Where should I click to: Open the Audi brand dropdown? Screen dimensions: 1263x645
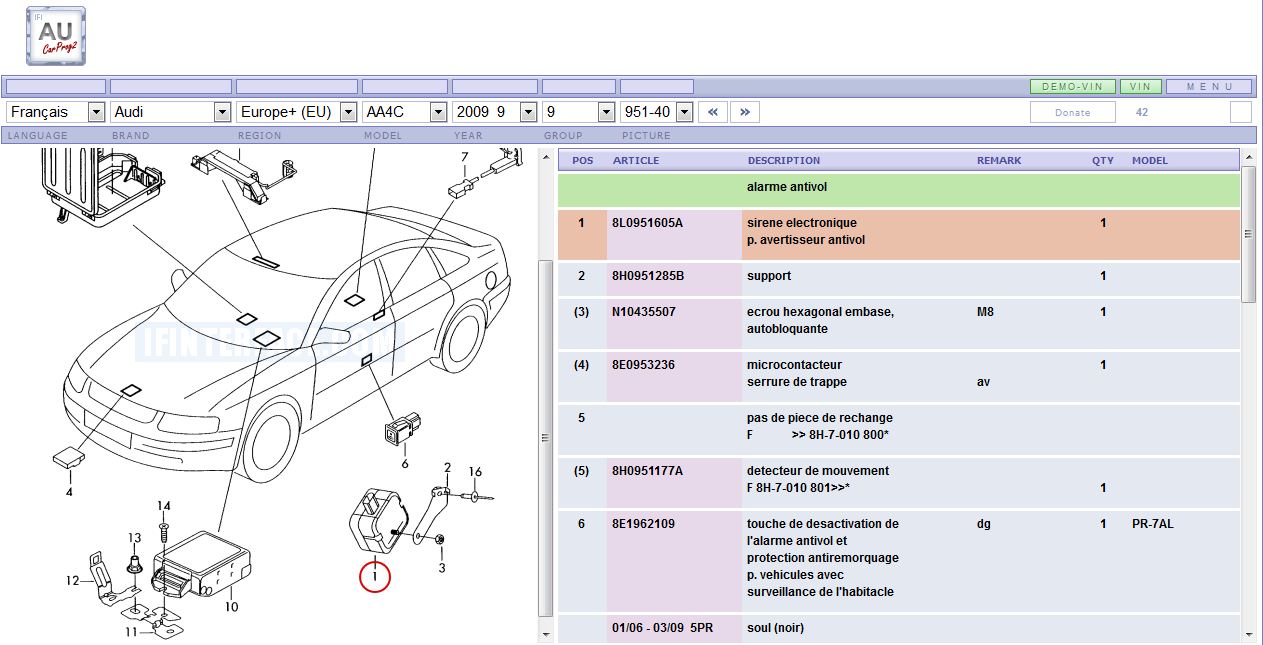point(222,112)
